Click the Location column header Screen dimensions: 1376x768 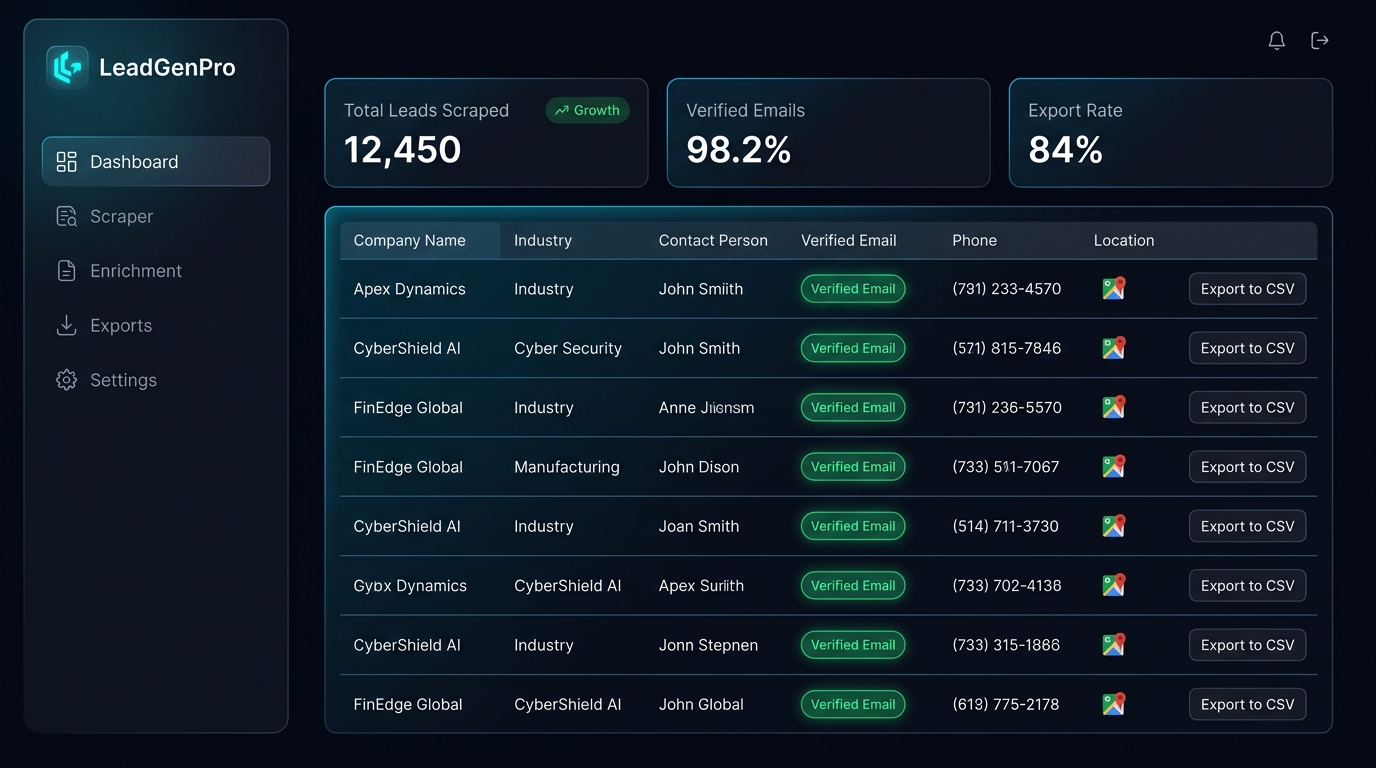1124,240
